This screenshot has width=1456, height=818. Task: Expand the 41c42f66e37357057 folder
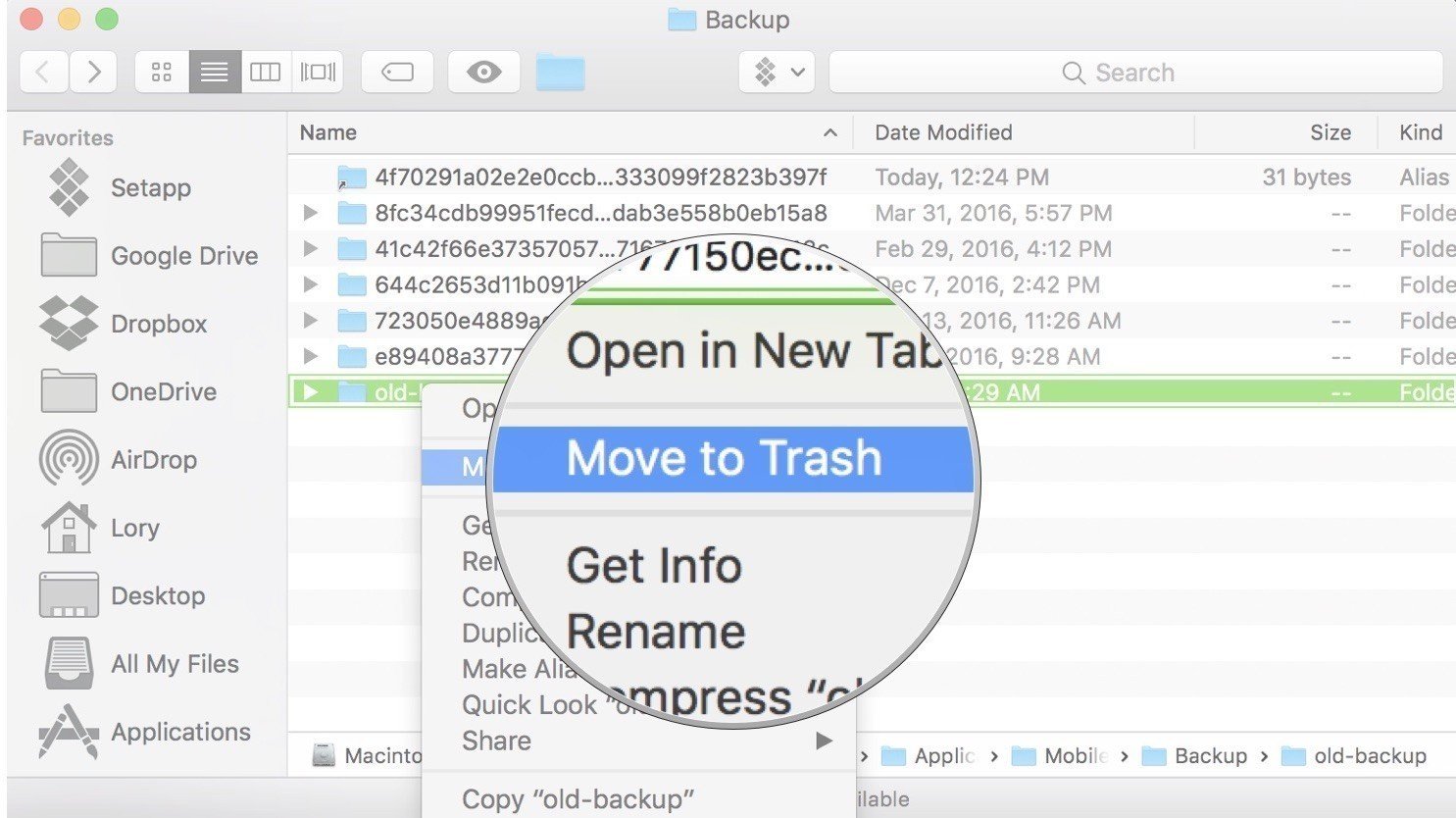310,248
